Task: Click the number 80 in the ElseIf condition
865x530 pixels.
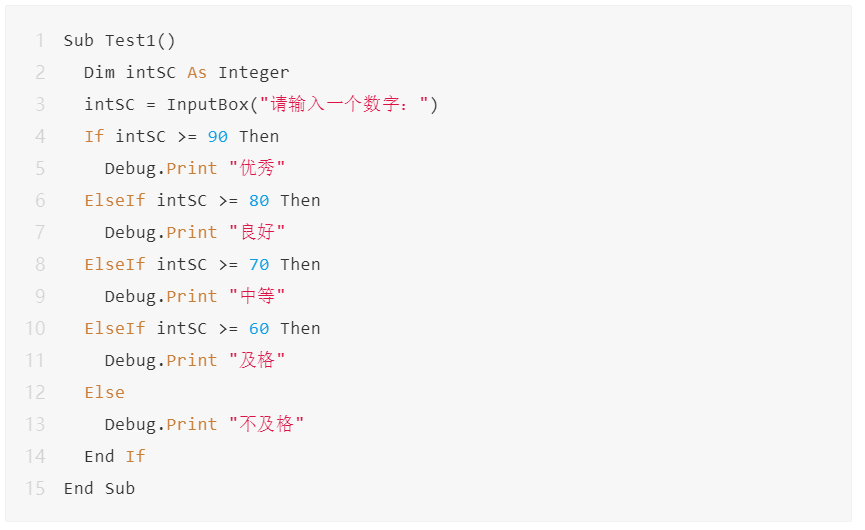Action: click(x=259, y=201)
